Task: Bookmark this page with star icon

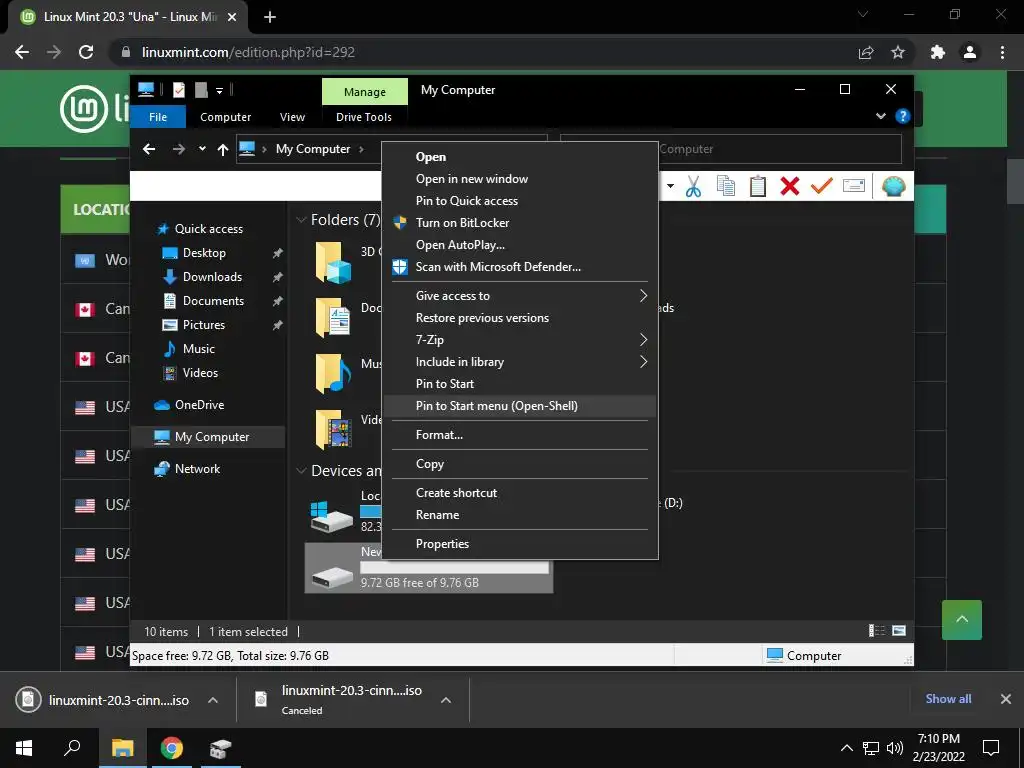Action: coord(898,52)
